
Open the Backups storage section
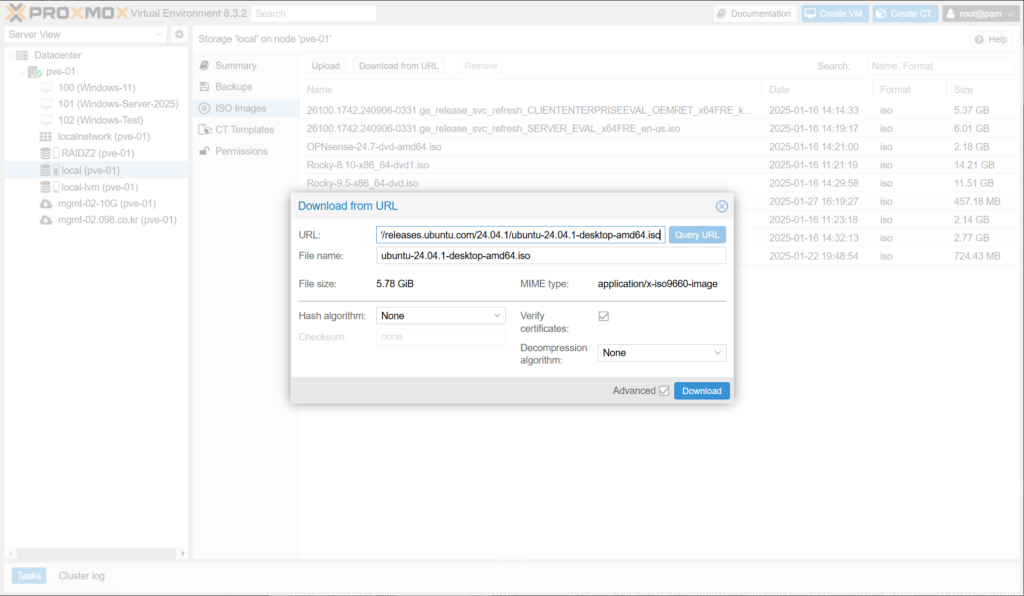[233, 87]
